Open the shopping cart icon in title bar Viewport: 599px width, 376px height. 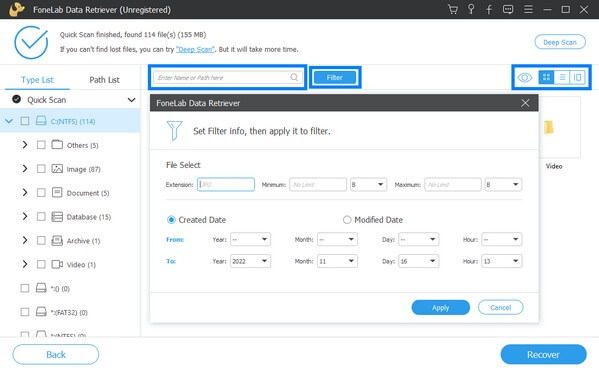coord(453,9)
